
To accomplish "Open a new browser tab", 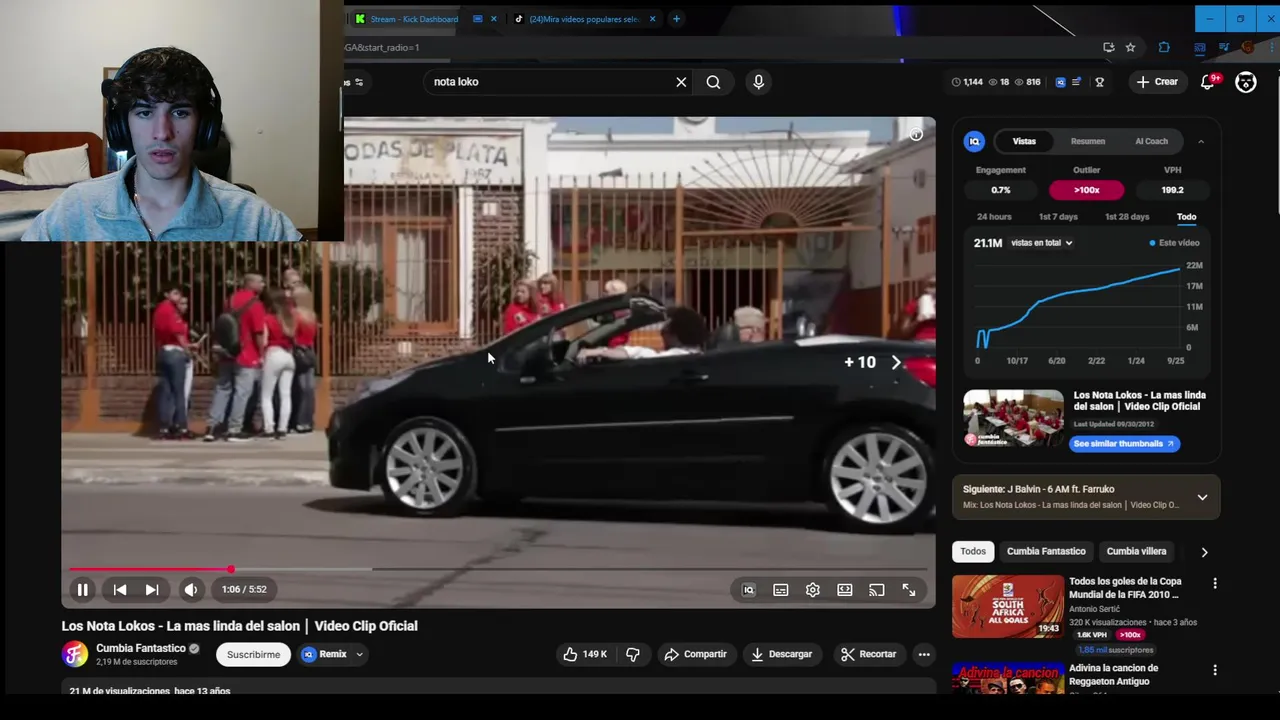I will pos(676,18).
